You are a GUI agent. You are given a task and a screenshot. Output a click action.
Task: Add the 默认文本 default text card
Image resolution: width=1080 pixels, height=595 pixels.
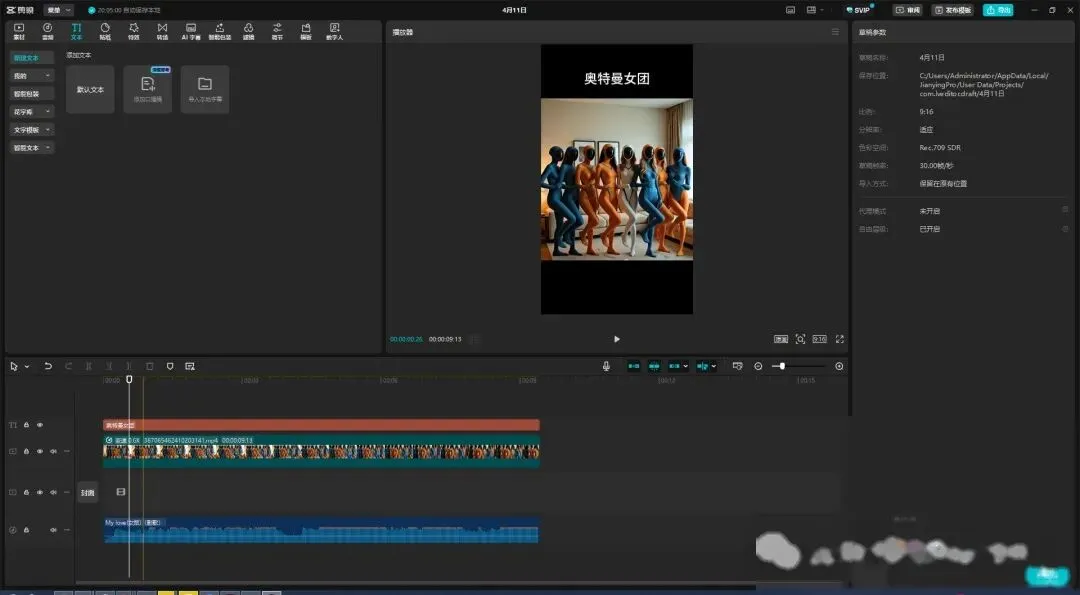(90, 89)
